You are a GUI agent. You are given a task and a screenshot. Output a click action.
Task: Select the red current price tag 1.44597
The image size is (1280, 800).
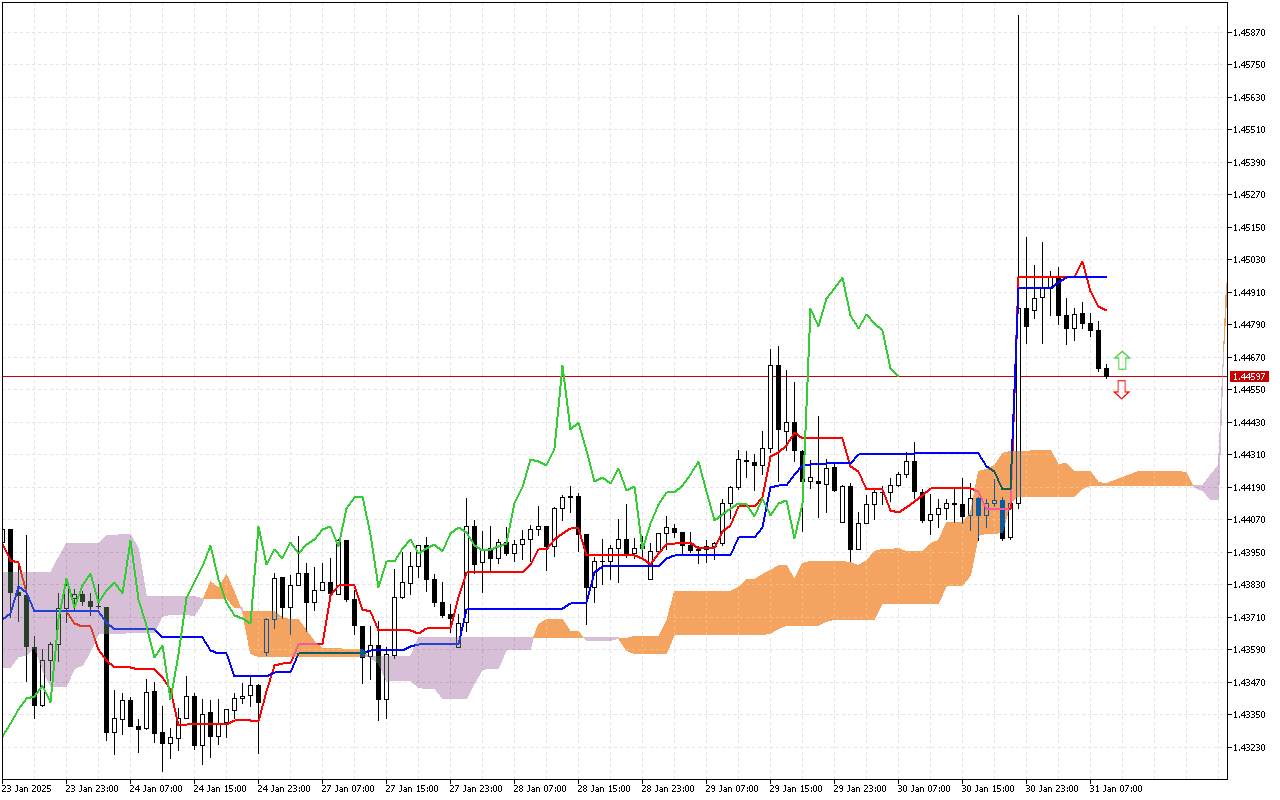pos(1249,376)
